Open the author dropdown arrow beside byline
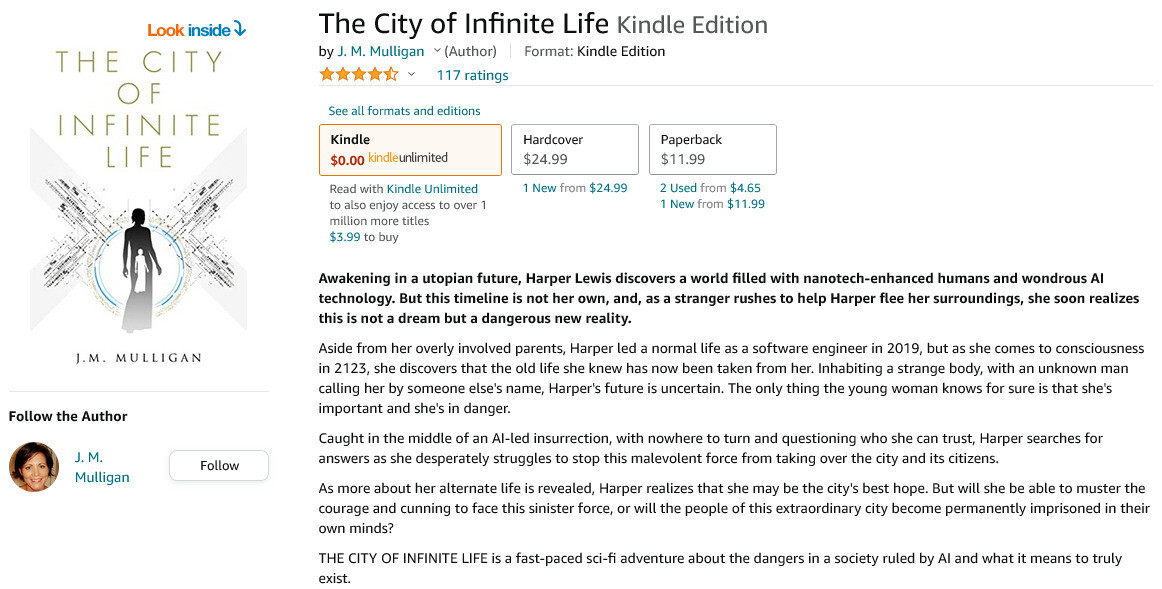 pos(437,51)
